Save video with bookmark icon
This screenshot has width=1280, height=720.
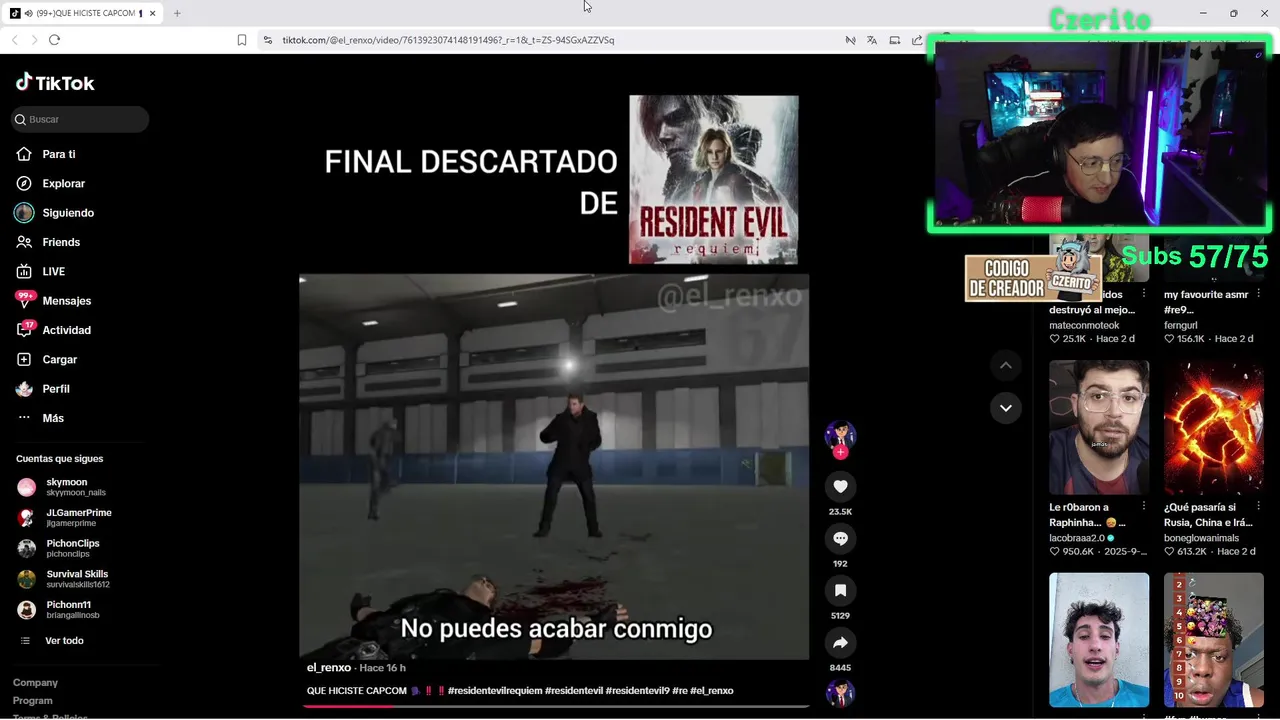tap(840, 590)
